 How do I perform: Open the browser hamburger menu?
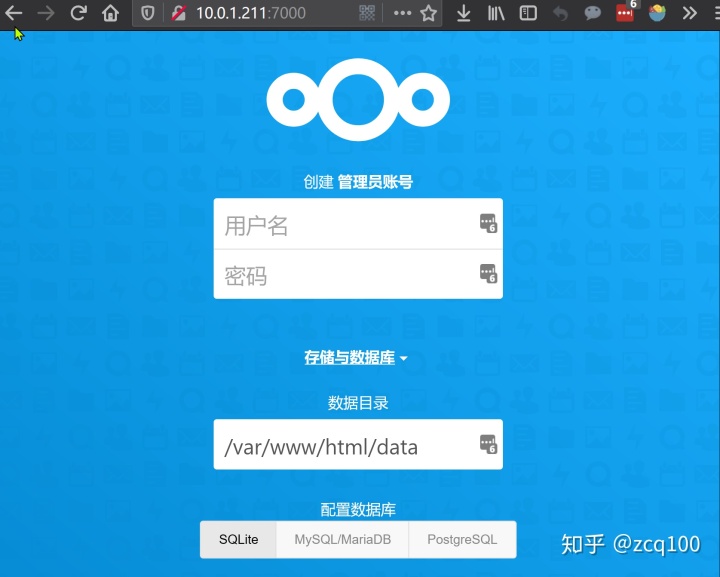[715, 13]
